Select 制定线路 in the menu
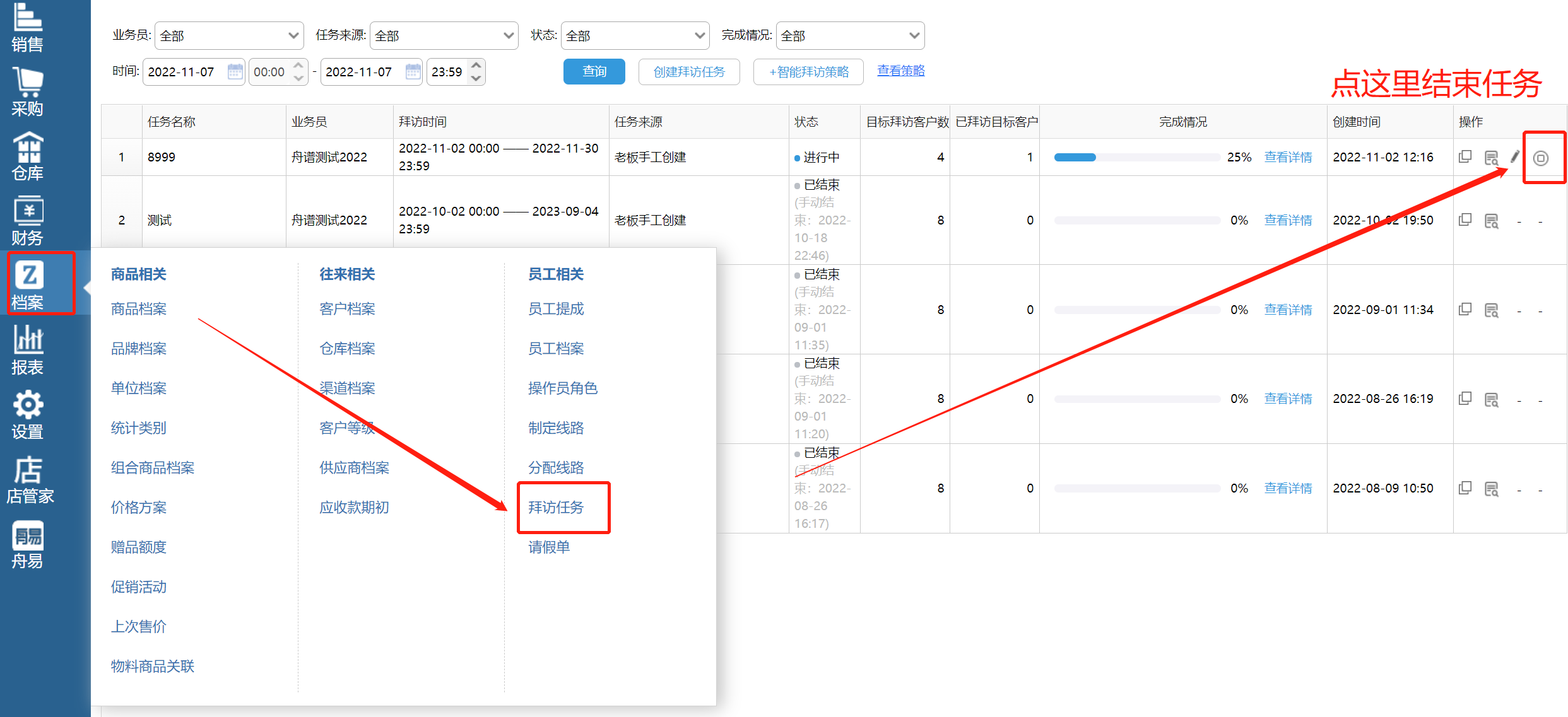 point(556,428)
